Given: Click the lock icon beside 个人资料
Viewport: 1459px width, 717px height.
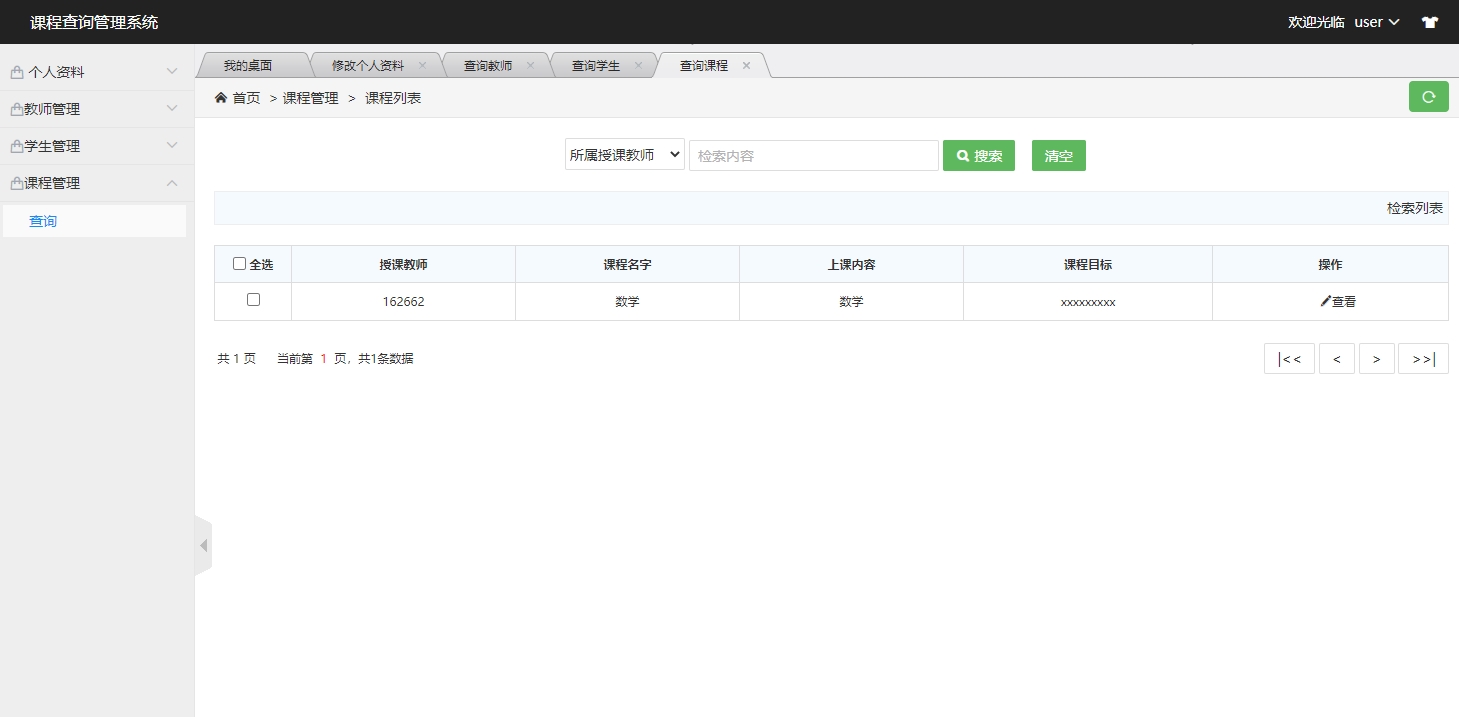Looking at the screenshot, I should (x=16, y=71).
